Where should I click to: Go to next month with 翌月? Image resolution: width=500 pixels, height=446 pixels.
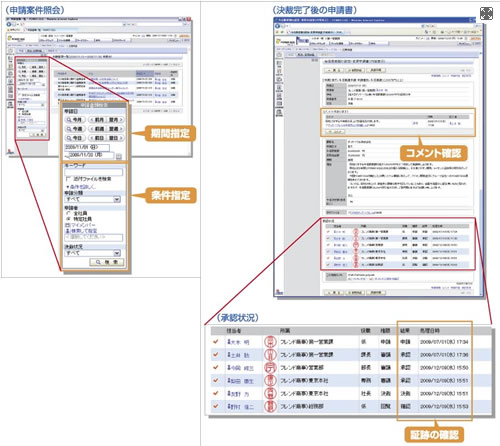click(115, 119)
